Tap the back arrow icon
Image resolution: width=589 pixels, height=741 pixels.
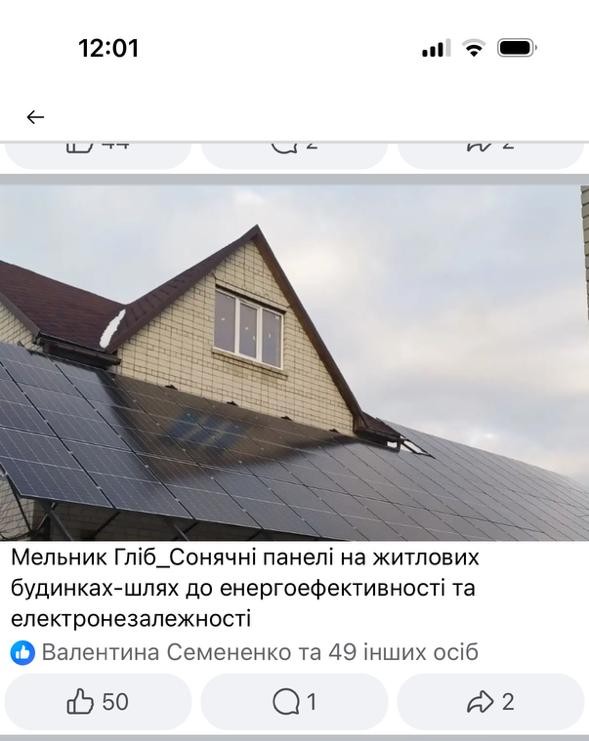tap(35, 117)
